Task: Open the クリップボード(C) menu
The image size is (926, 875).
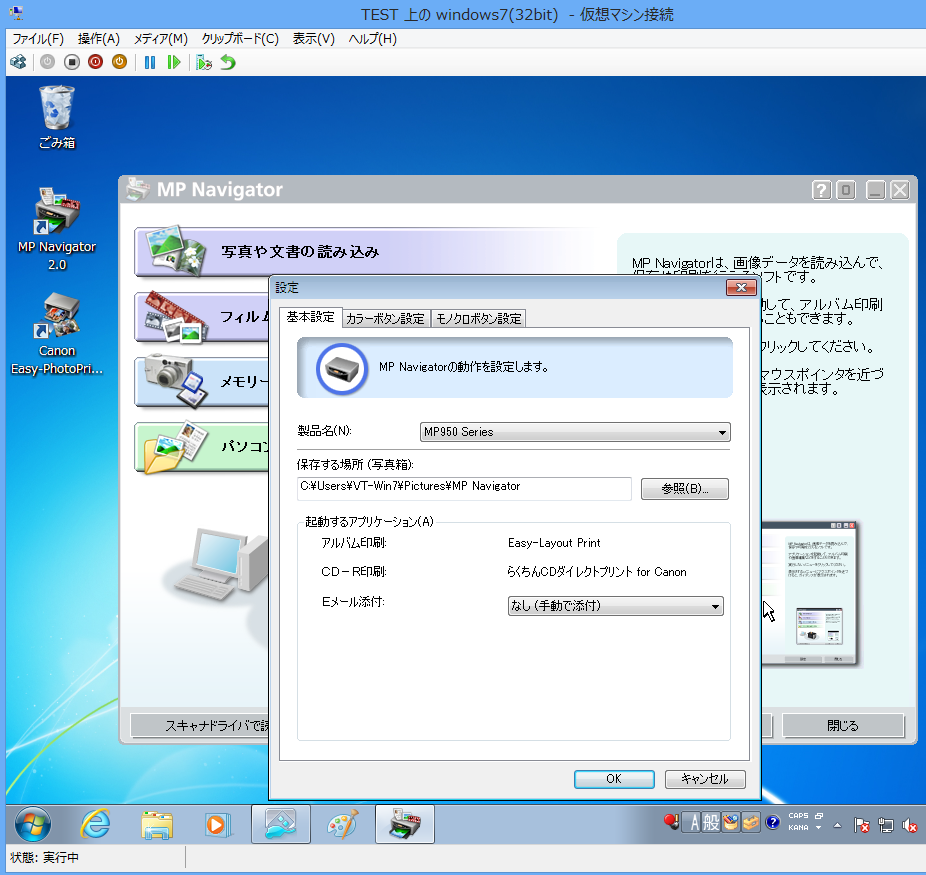Action: tap(240, 39)
